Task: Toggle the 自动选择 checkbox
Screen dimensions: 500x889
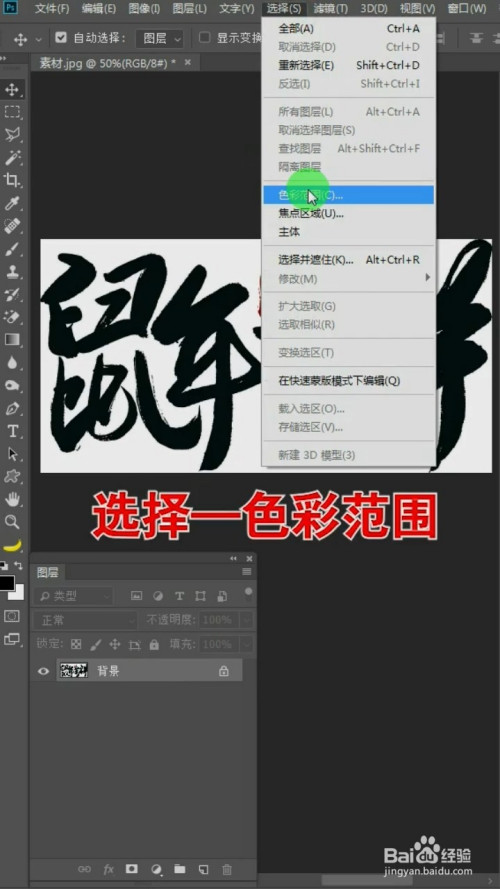Action: coord(61,38)
